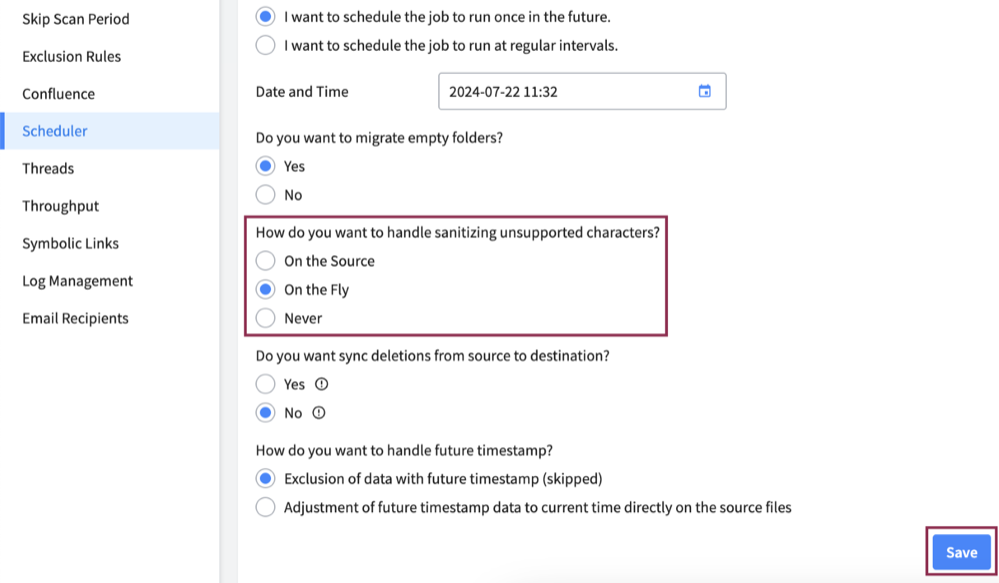
Task: Select On the Source sanitizing option
Action: (265, 260)
